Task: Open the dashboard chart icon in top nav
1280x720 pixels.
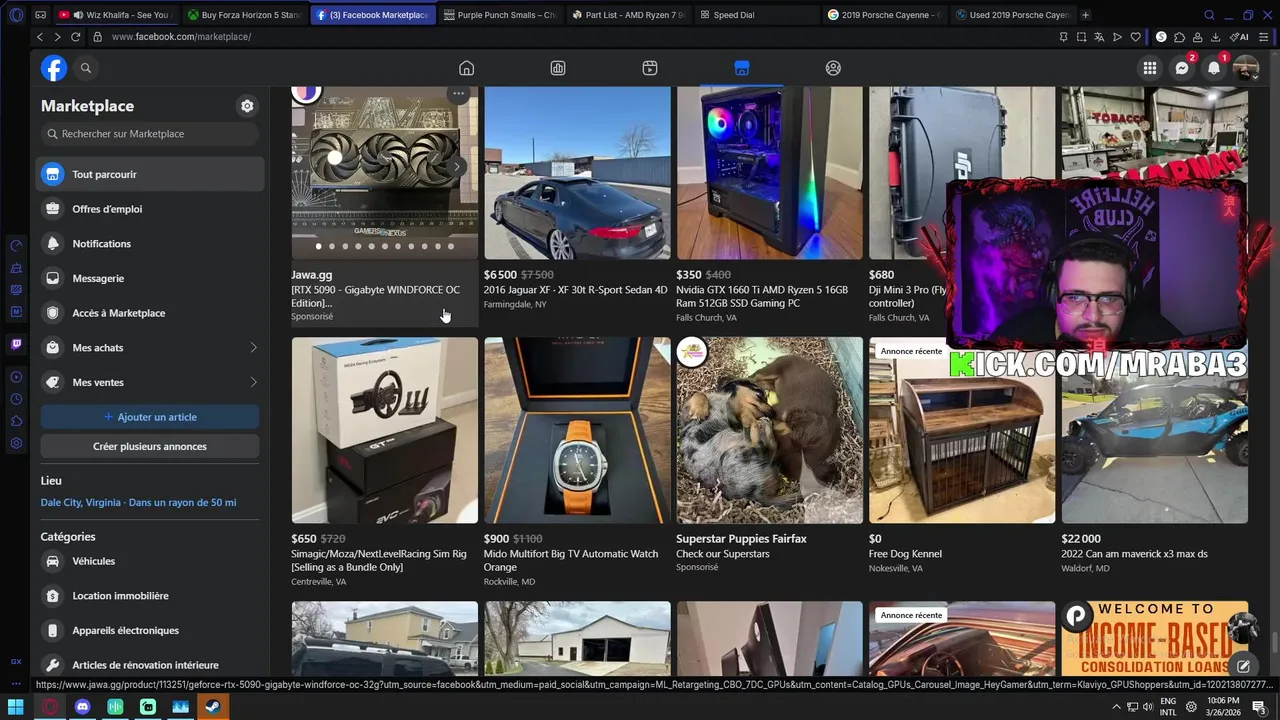Action: pyautogui.click(x=558, y=68)
